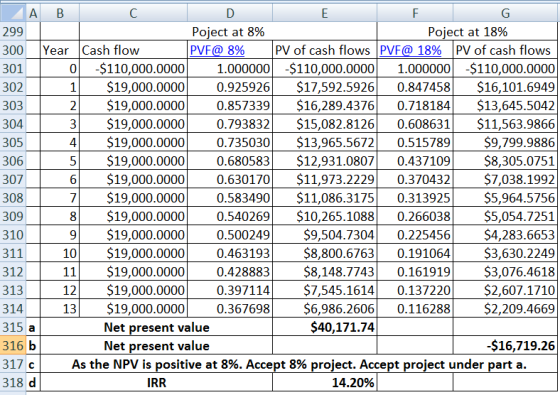Image resolution: width=560 pixels, height=395 pixels.
Task: Click cell value $9,504.7304
Action: click(325, 235)
